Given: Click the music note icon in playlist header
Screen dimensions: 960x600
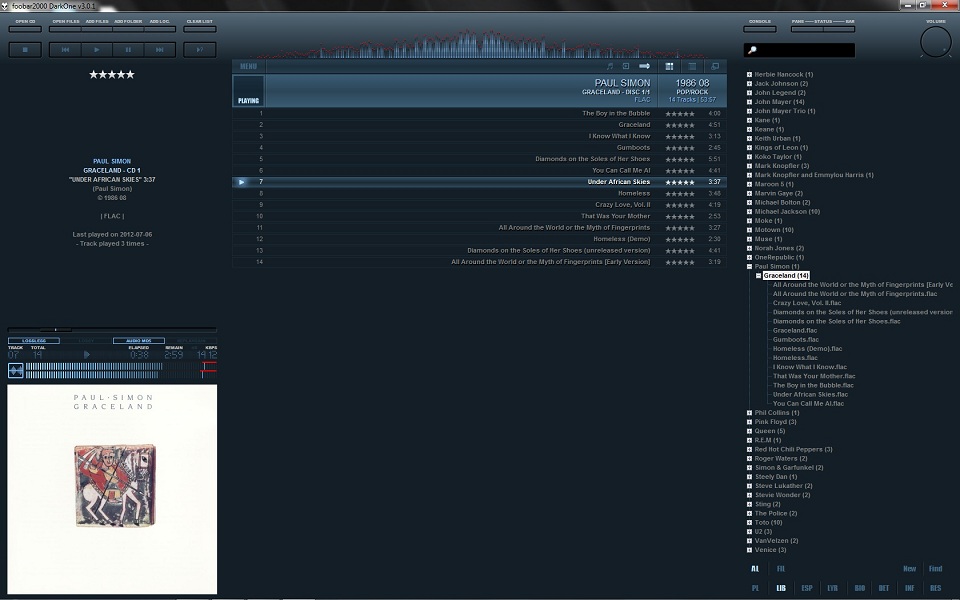Looking at the screenshot, I should coord(610,66).
